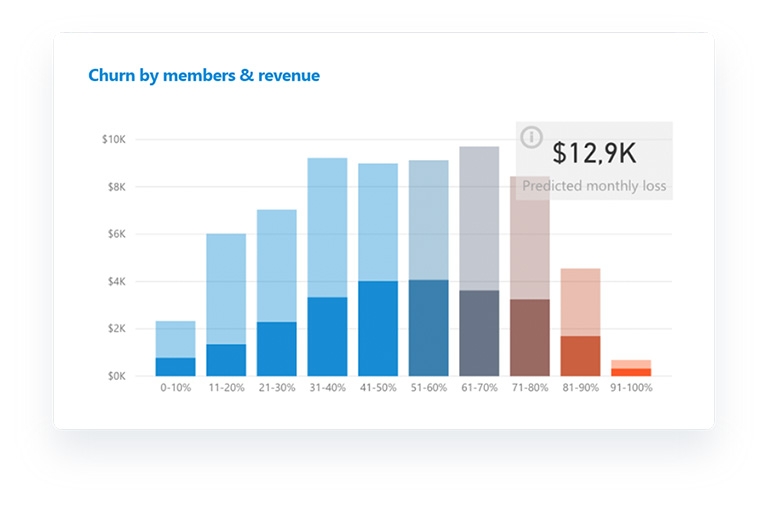
Task: Select the 41-50% dark blue bar
Action: click(x=378, y=329)
